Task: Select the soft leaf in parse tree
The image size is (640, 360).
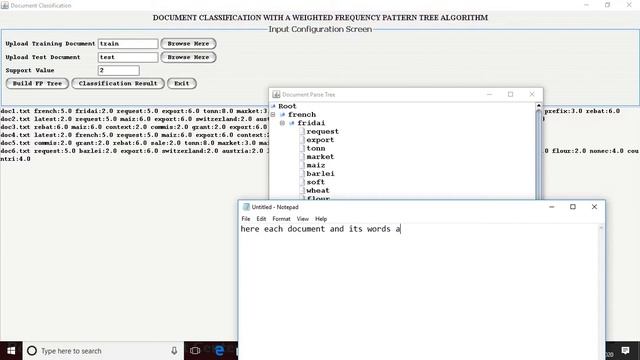Action: coord(316,182)
